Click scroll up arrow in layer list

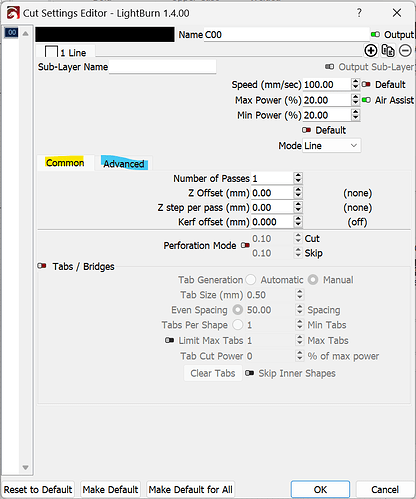(25, 34)
